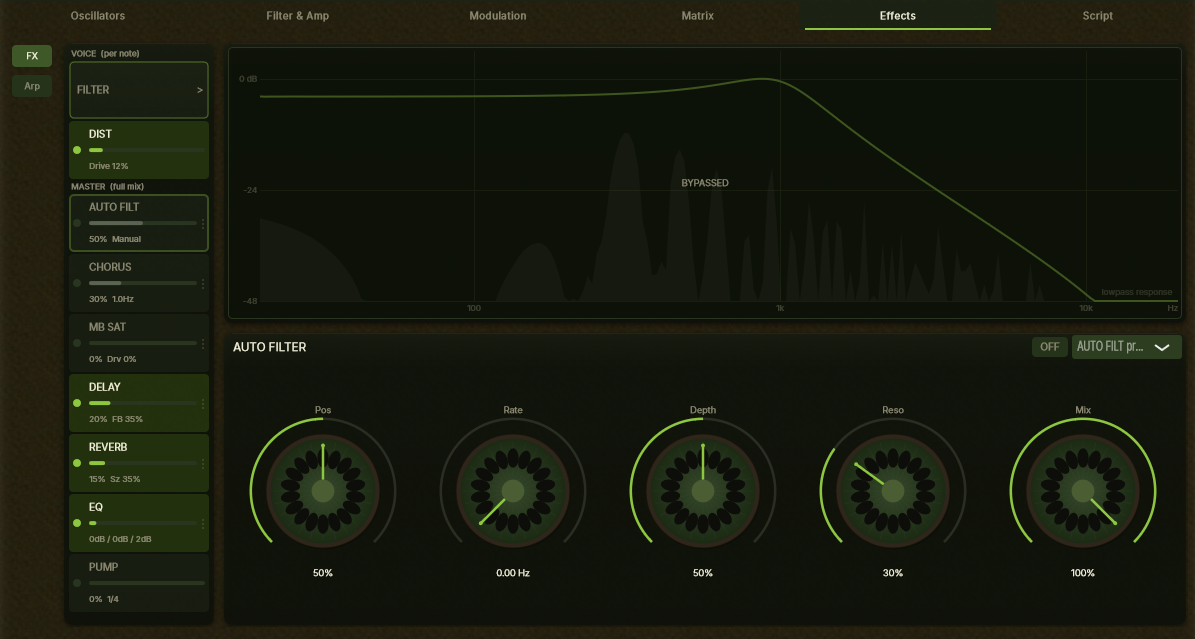Click the Mix value 100%
This screenshot has width=1195, height=639.
pyautogui.click(x=1083, y=573)
